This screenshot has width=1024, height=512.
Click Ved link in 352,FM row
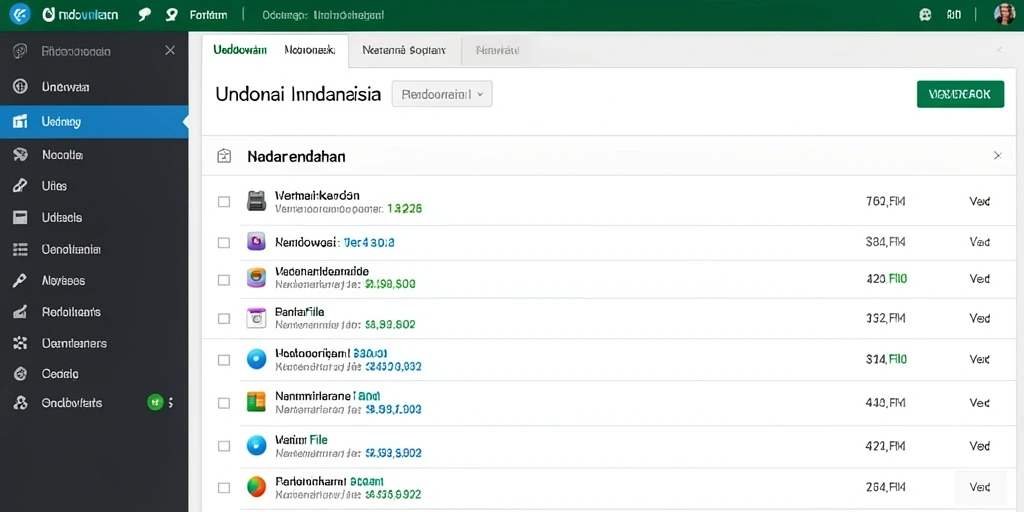pyautogui.click(x=980, y=319)
